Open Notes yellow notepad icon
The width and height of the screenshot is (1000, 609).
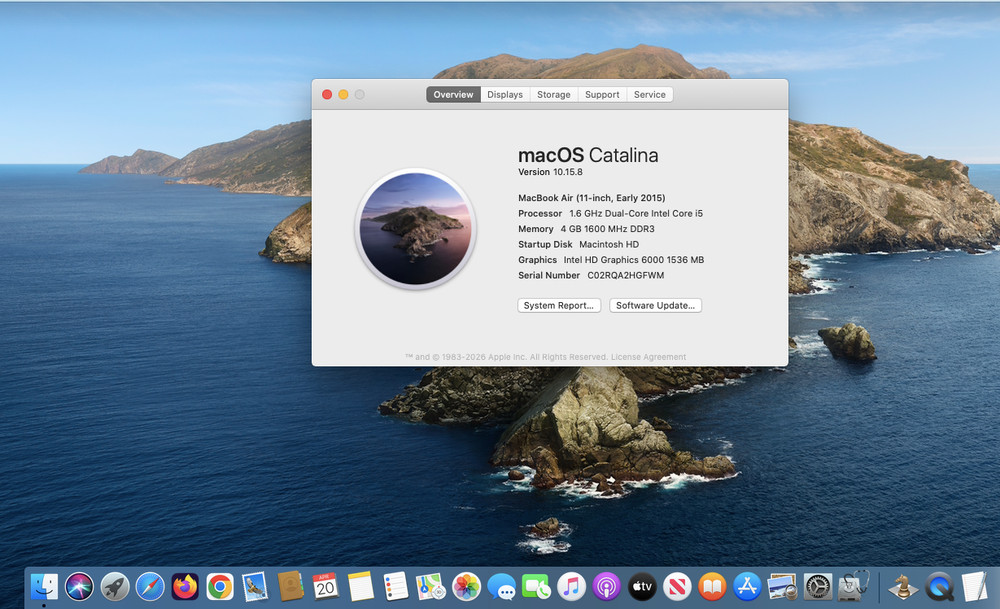(360, 587)
